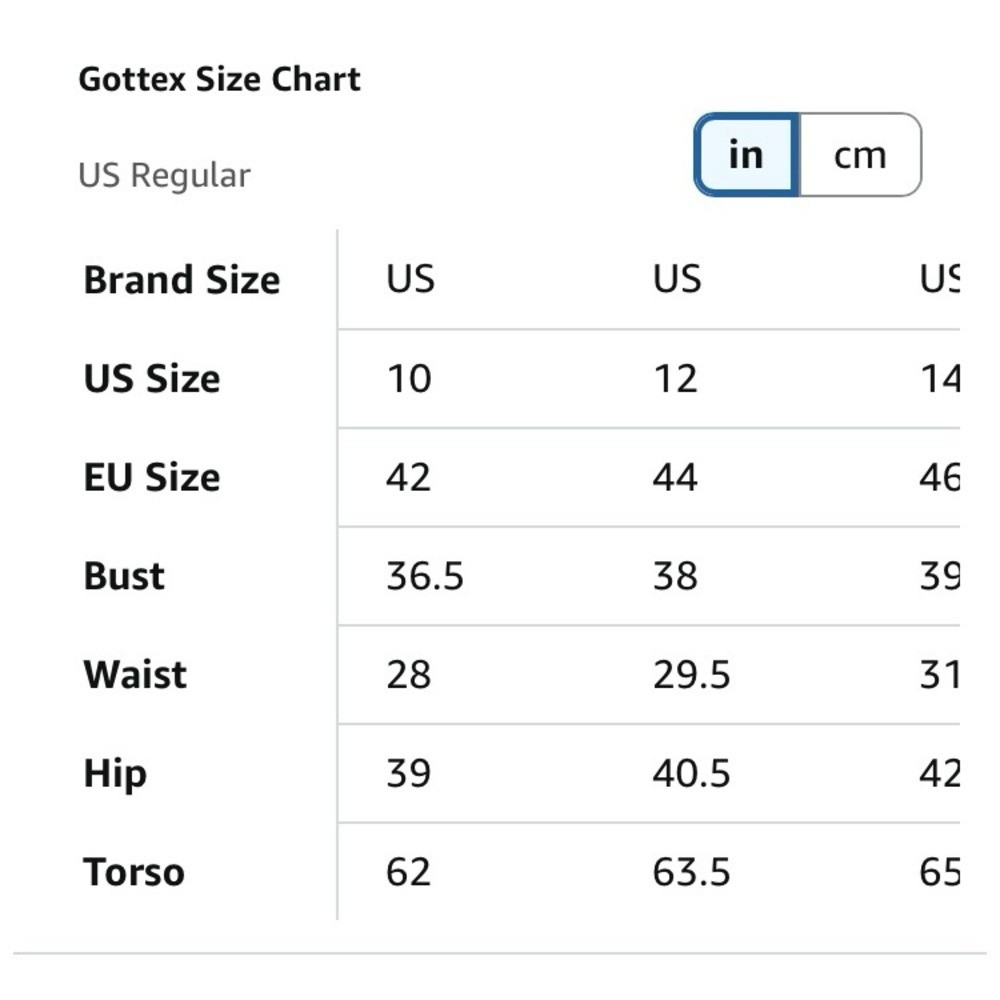Click the Hip row label
This screenshot has height=1000, width=1000.
tap(115, 774)
